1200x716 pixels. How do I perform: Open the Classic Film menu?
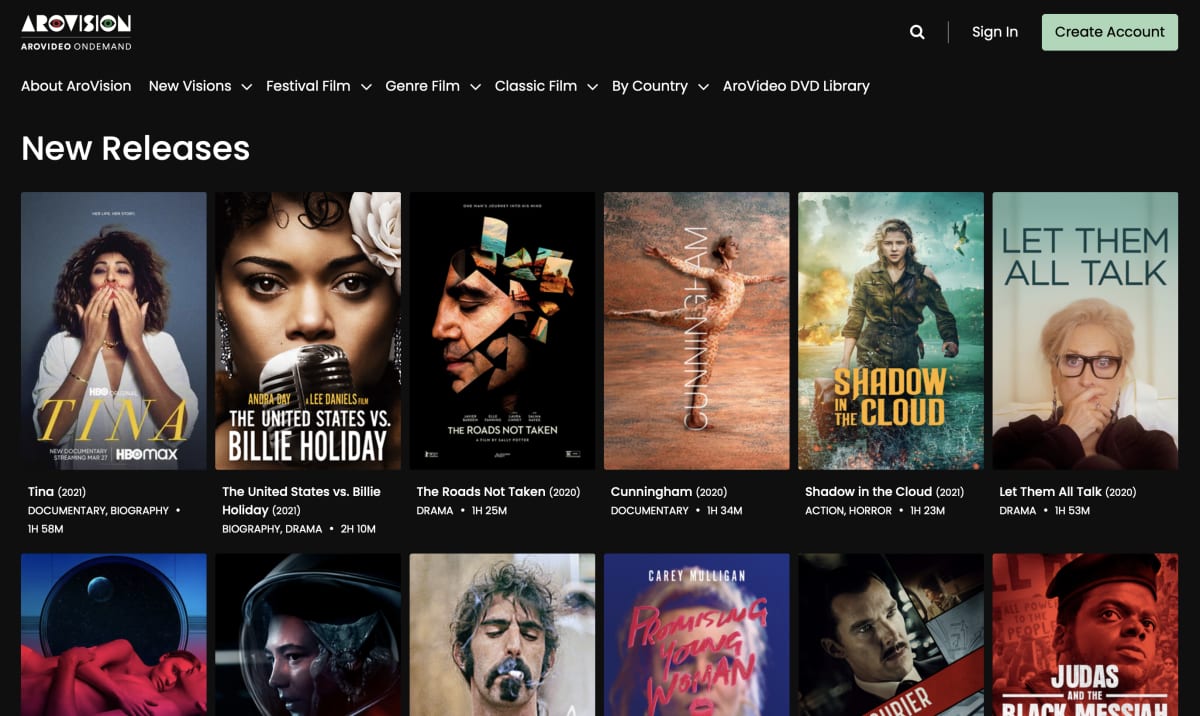[x=536, y=86]
